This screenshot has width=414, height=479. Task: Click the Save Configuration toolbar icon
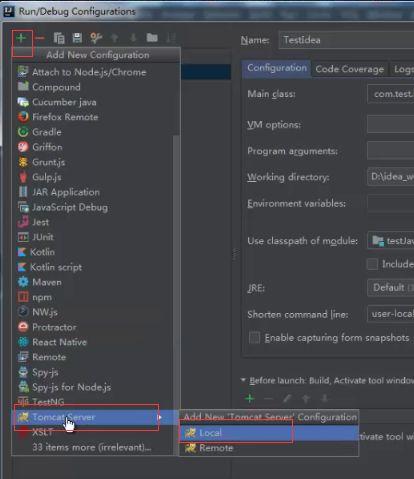77,38
